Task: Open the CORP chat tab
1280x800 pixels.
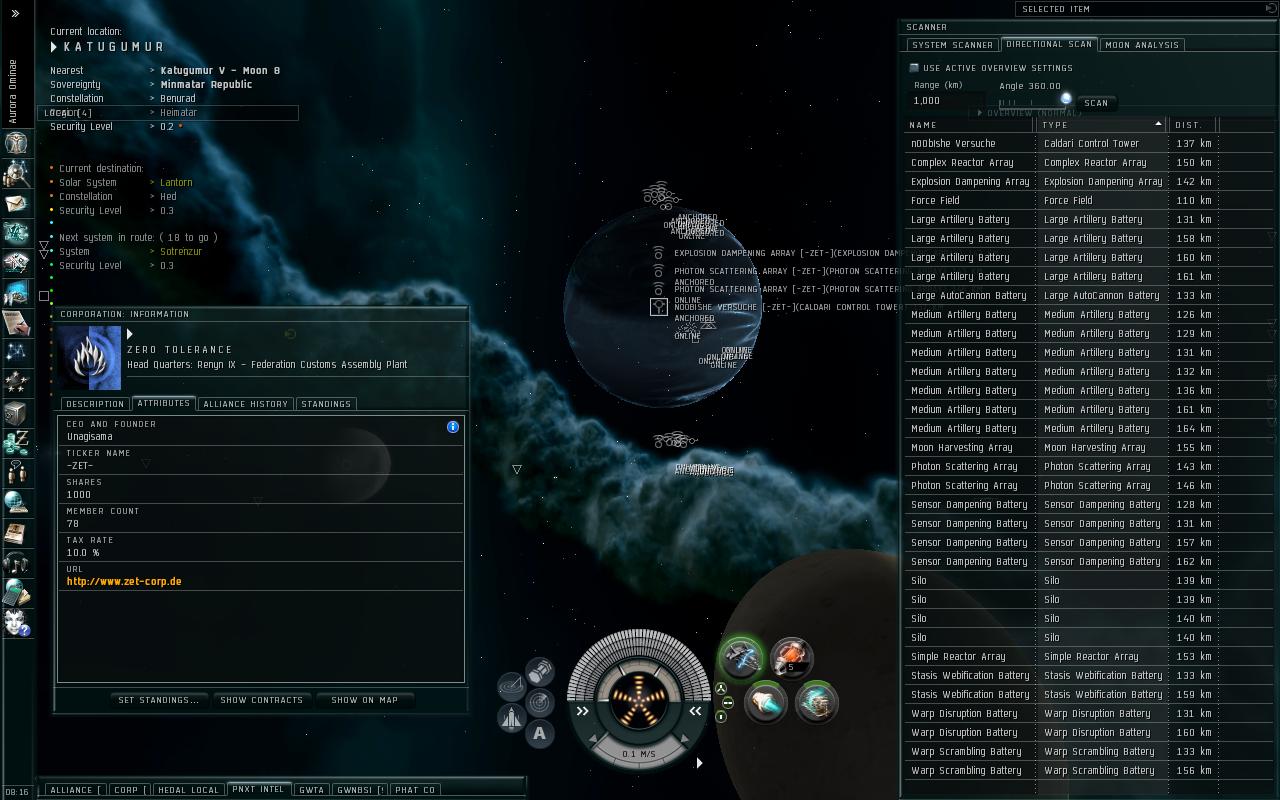Action: pos(129,790)
